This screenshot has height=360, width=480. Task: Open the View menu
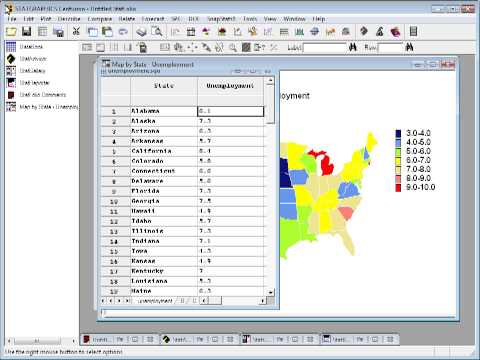click(270, 19)
